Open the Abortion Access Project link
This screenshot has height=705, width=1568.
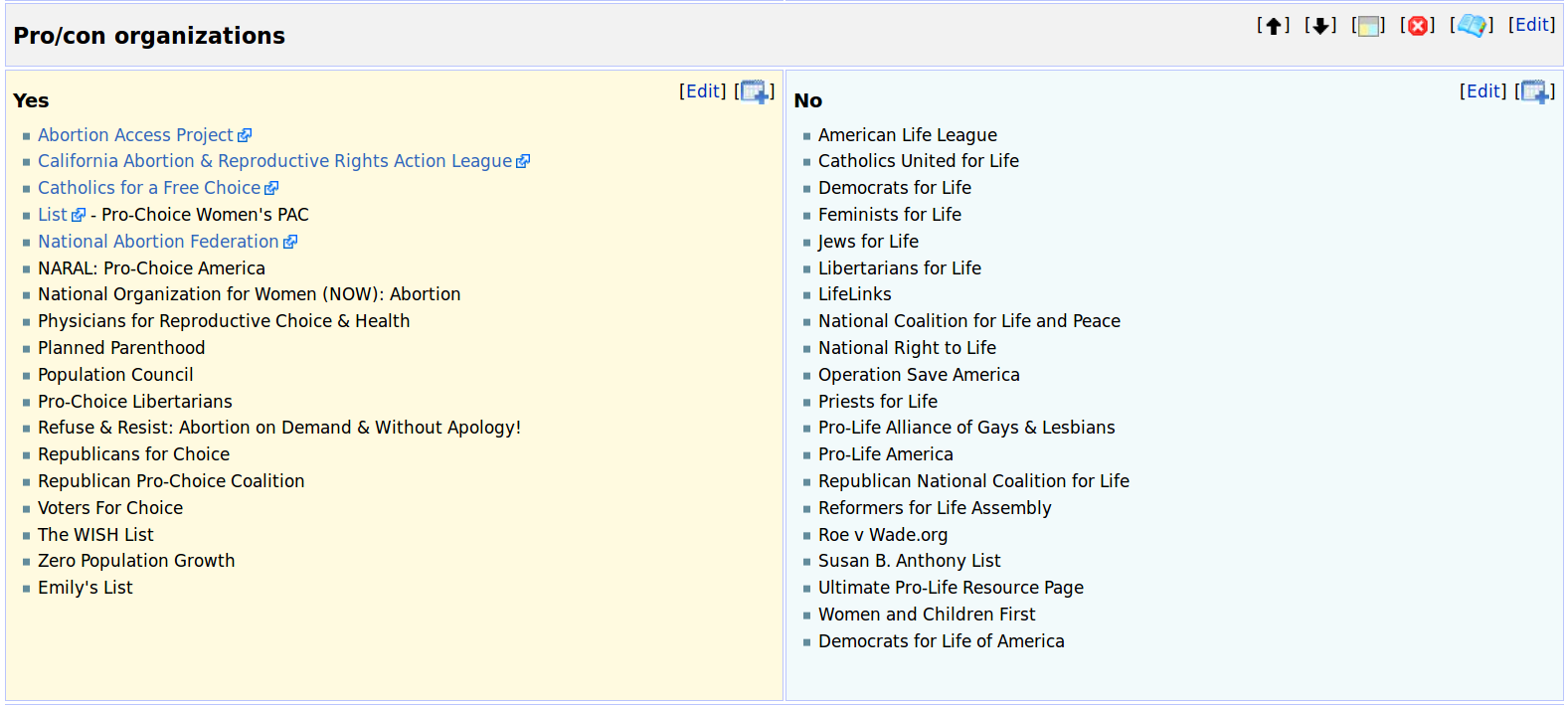click(135, 135)
